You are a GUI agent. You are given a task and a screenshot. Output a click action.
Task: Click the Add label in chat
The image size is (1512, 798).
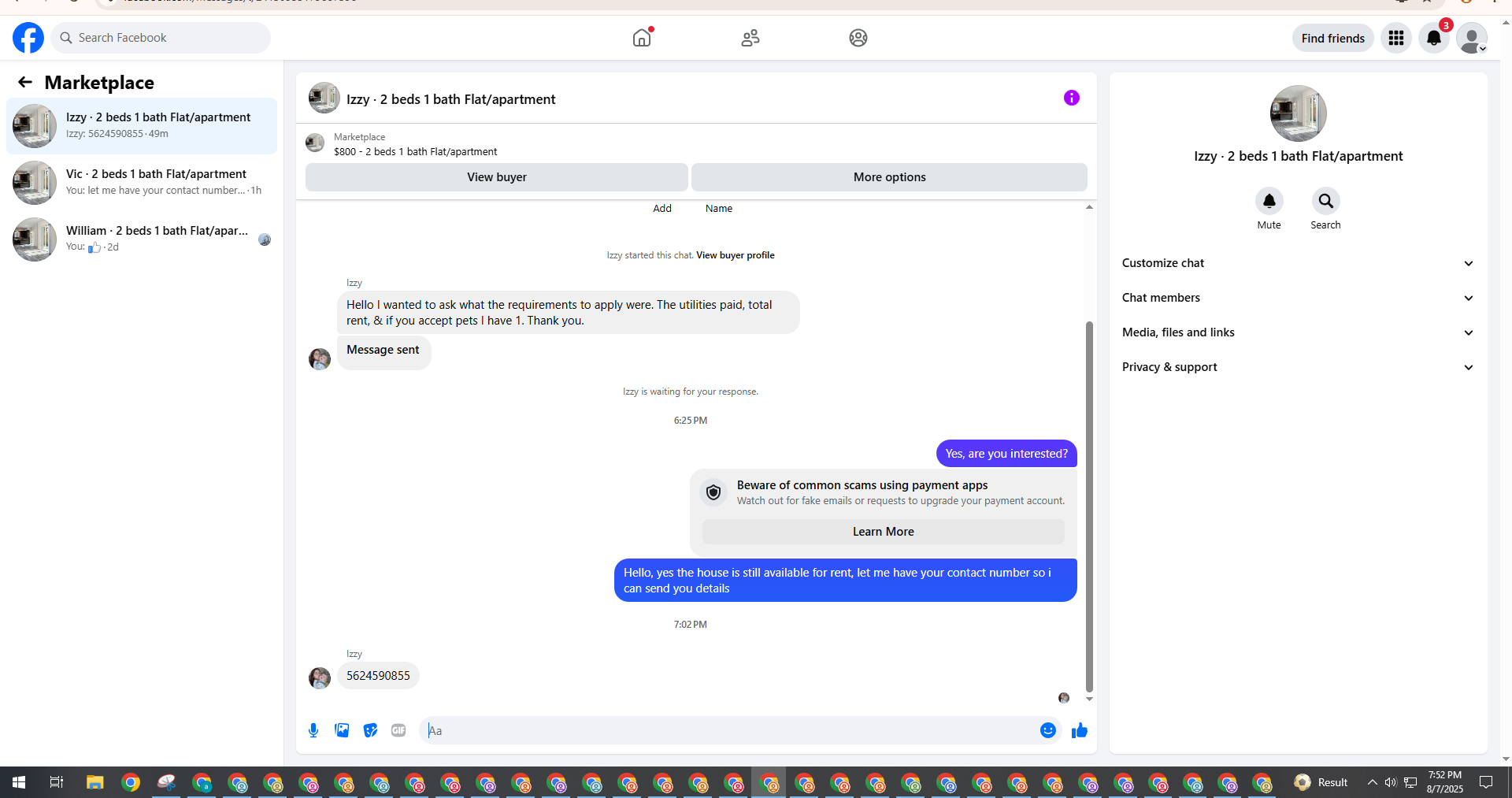[662, 209]
